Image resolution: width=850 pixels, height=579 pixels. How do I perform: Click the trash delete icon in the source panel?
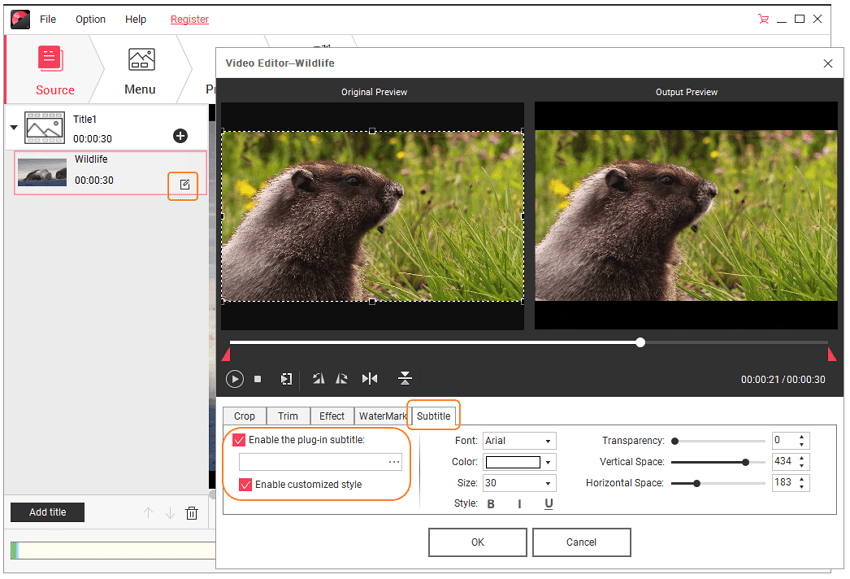192,513
